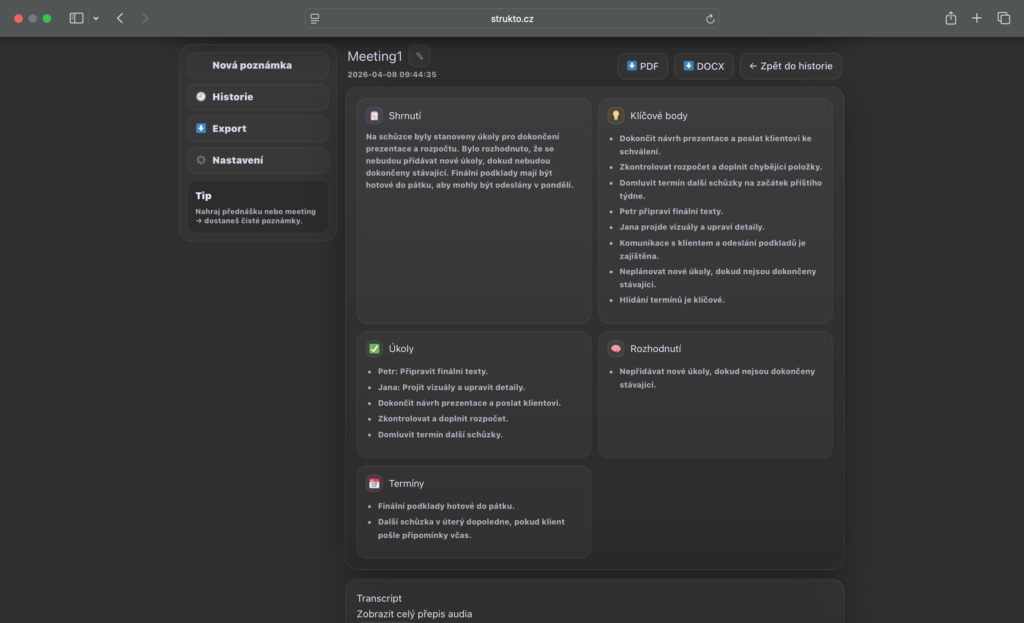The height and width of the screenshot is (623, 1024).
Task: Click the light bulb icon for Klíčové body
Action: click(616, 116)
